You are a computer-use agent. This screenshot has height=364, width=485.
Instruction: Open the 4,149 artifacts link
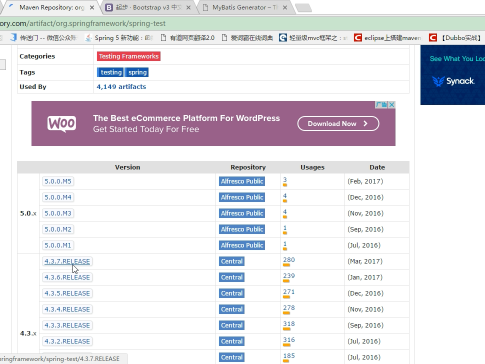pyautogui.click(x=121, y=87)
